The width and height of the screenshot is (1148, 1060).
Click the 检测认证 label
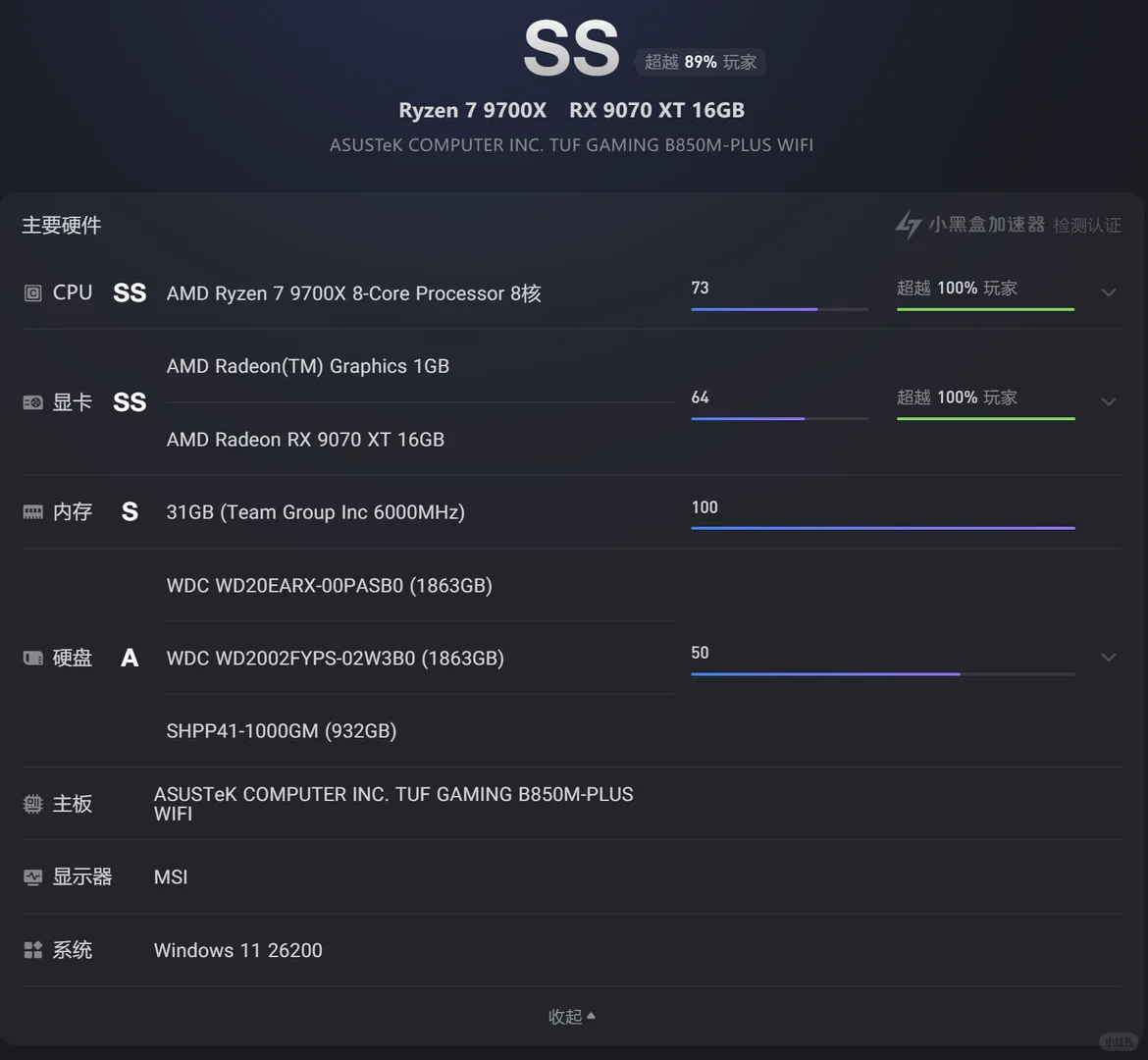[1087, 226]
